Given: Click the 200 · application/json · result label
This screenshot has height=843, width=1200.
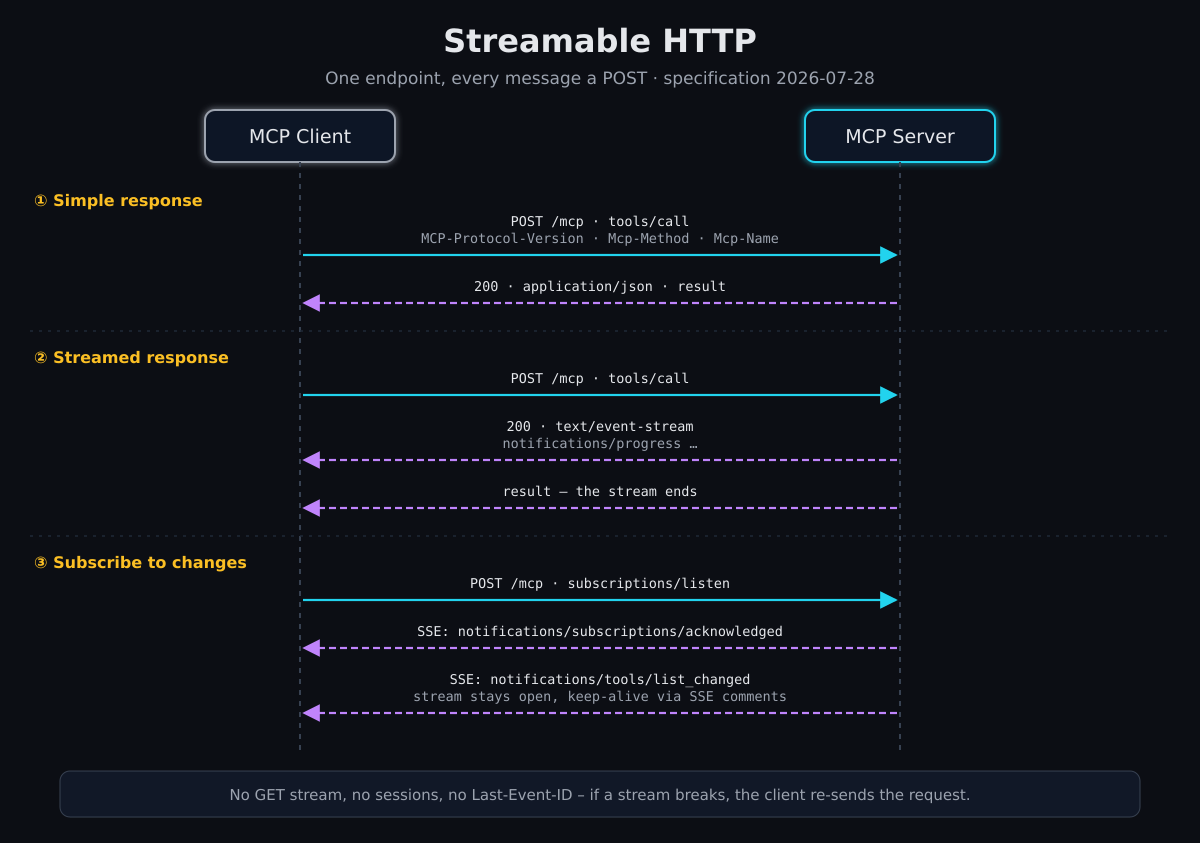Looking at the screenshot, I should coord(600,287).
